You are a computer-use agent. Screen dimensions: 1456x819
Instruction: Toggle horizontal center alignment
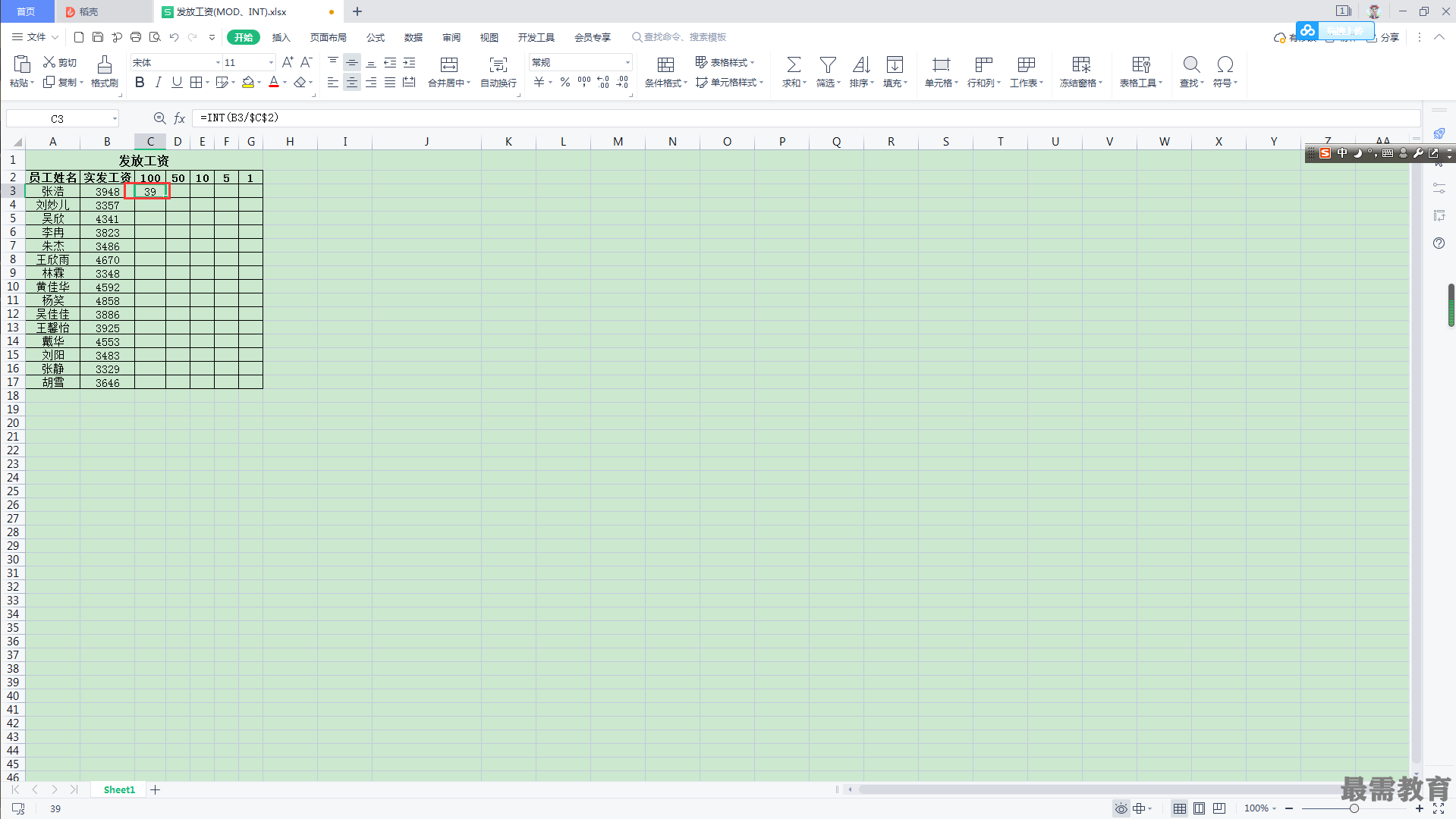352,82
